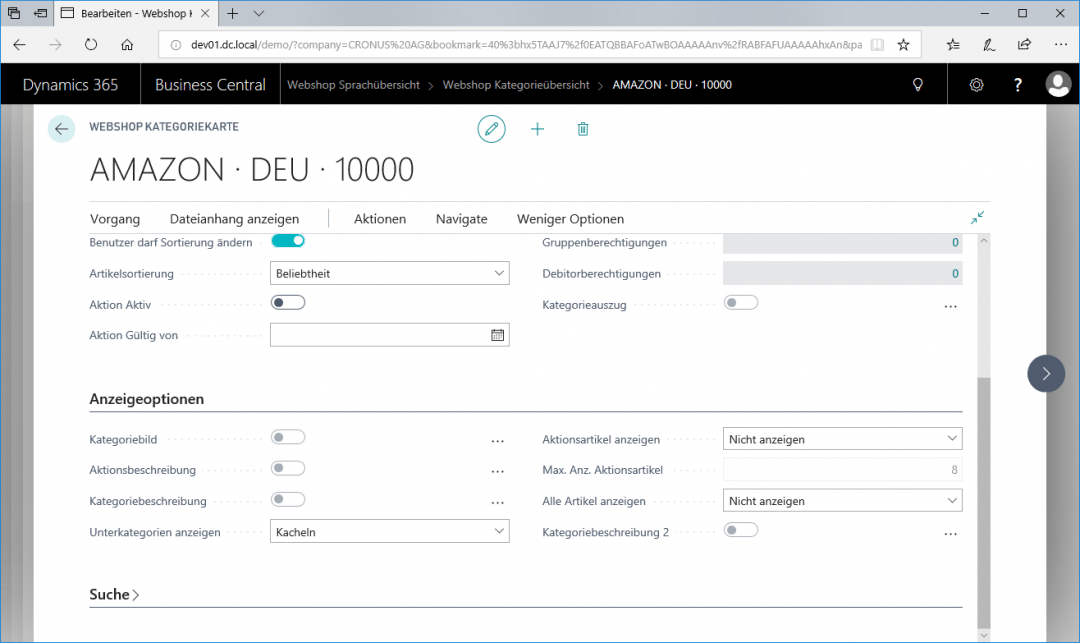
Task: Open the browser more options menu
Action: coord(1061,45)
